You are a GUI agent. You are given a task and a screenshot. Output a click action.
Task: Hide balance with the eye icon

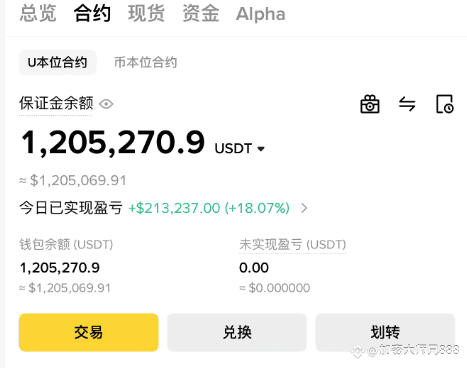point(106,104)
